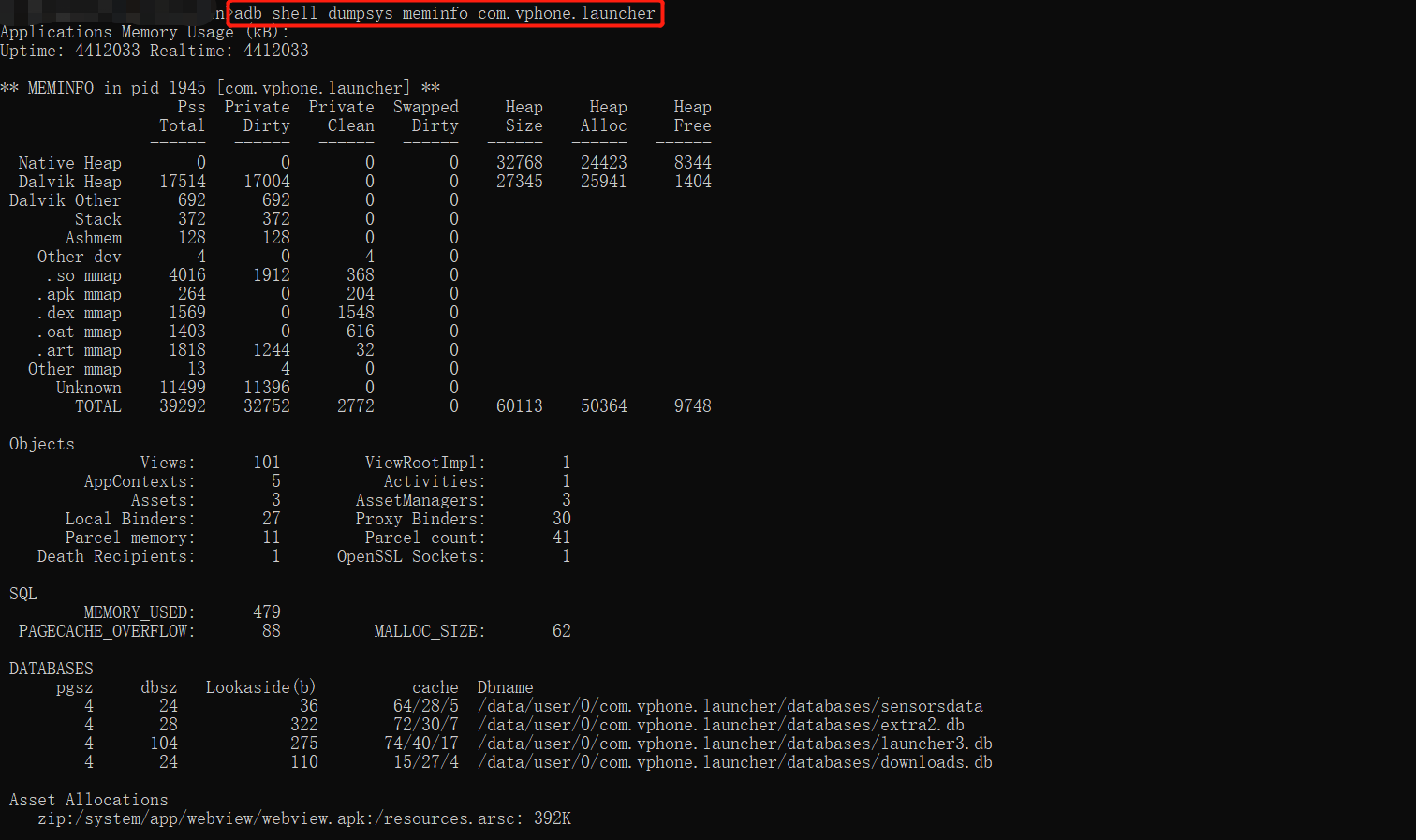Click the 'Swapped Dirty' column header

tap(426, 116)
